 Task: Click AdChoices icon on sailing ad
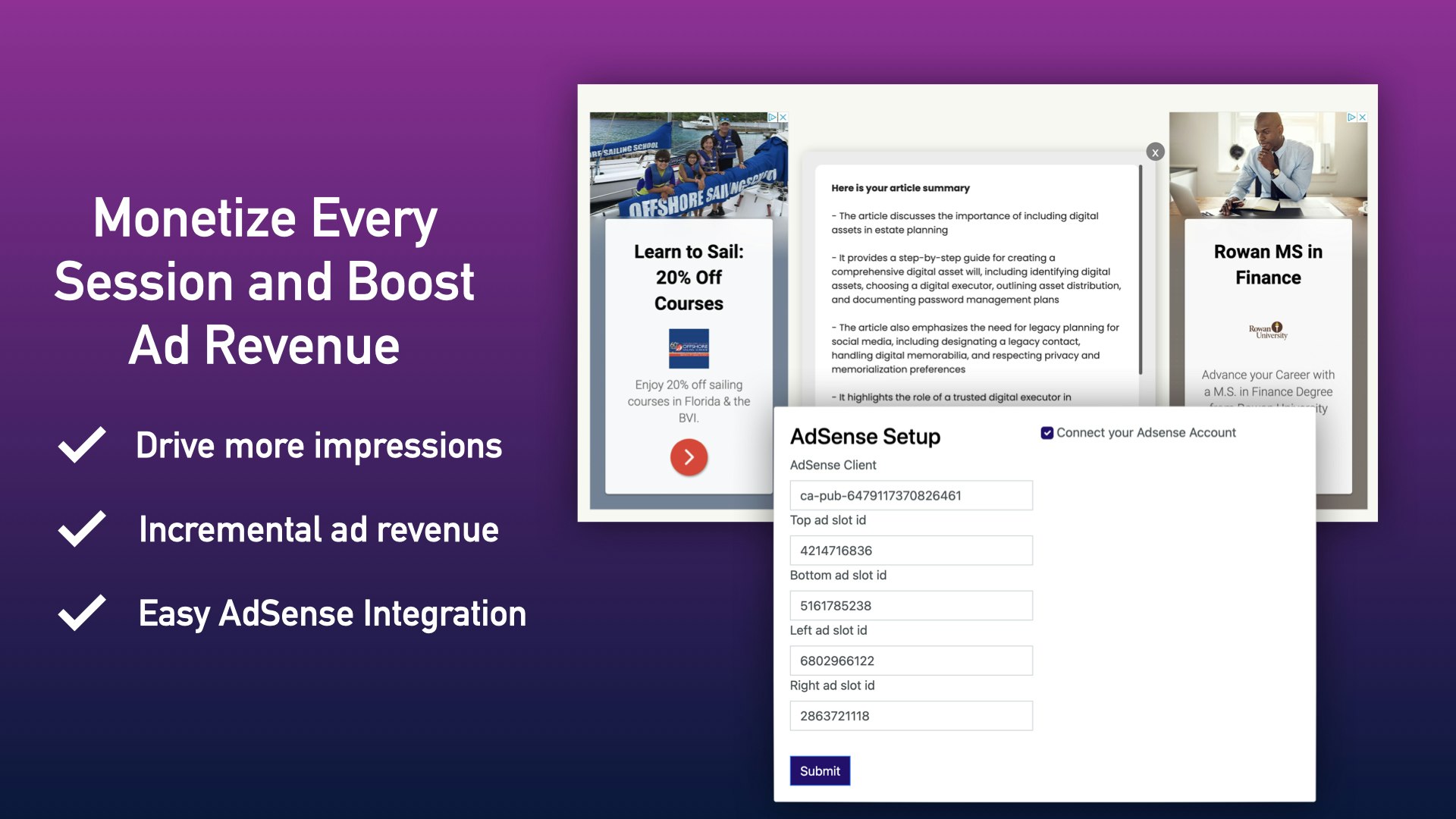(772, 118)
